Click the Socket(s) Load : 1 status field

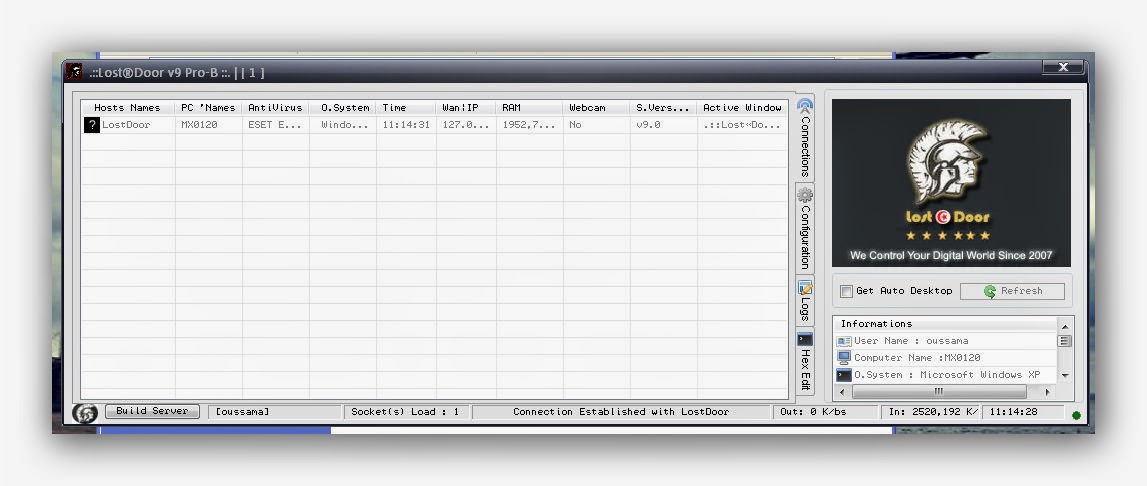407,412
